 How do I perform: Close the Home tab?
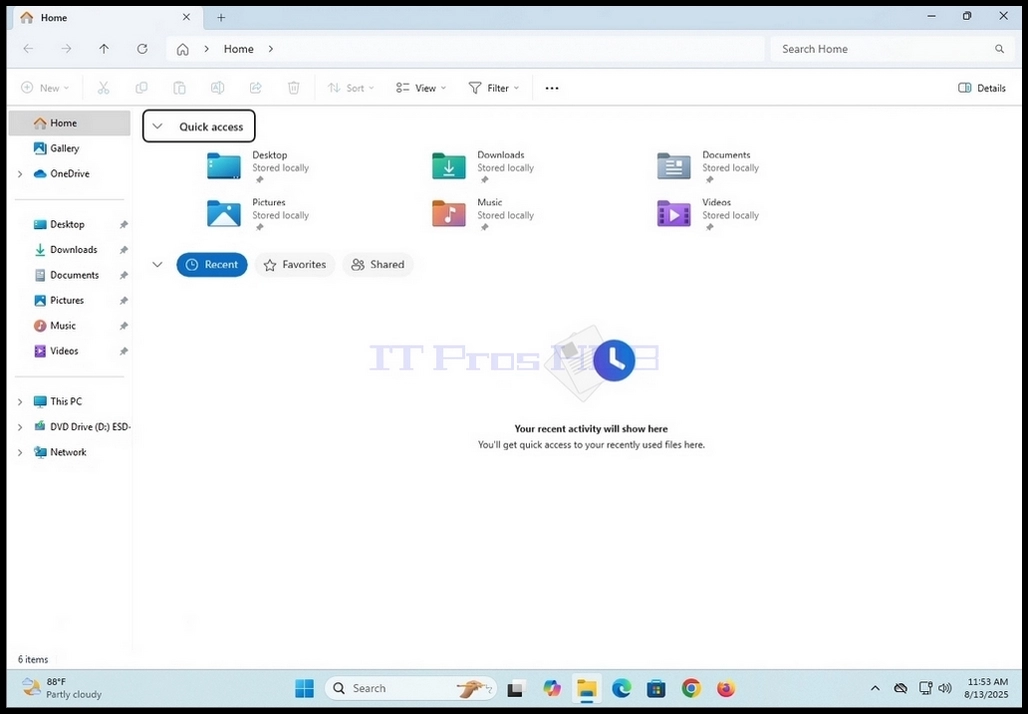pyautogui.click(x=186, y=18)
